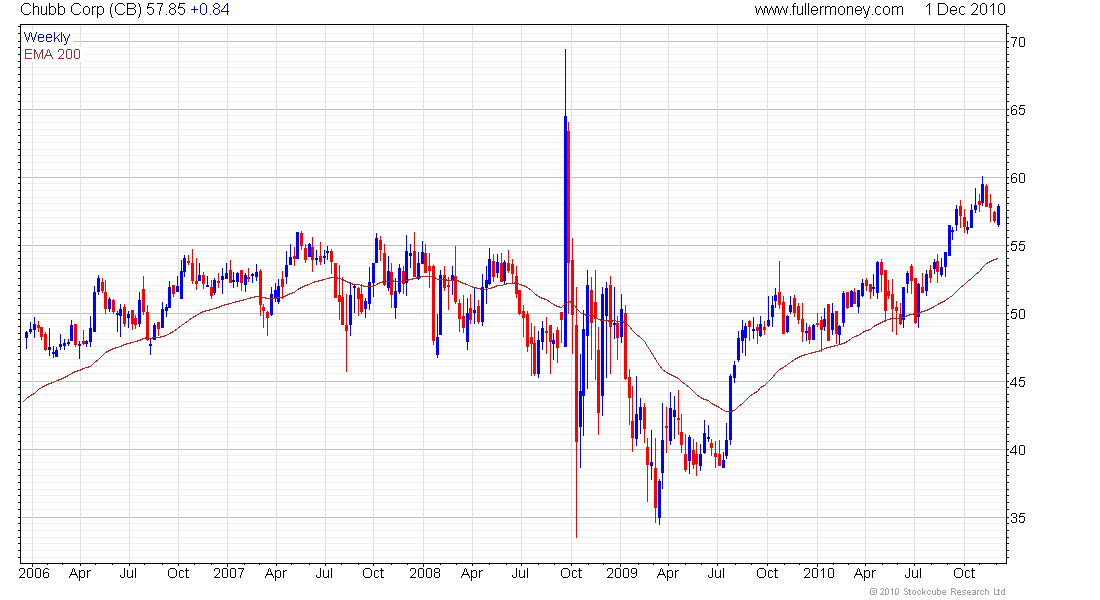Click the Jul label belonging to 2009
The image size is (1100, 600).
pyautogui.click(x=716, y=573)
